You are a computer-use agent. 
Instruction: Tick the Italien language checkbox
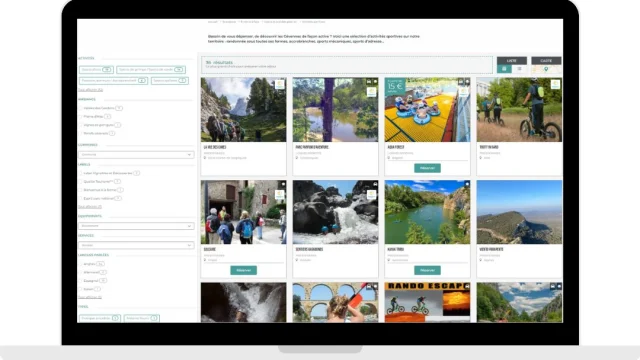(x=80, y=289)
